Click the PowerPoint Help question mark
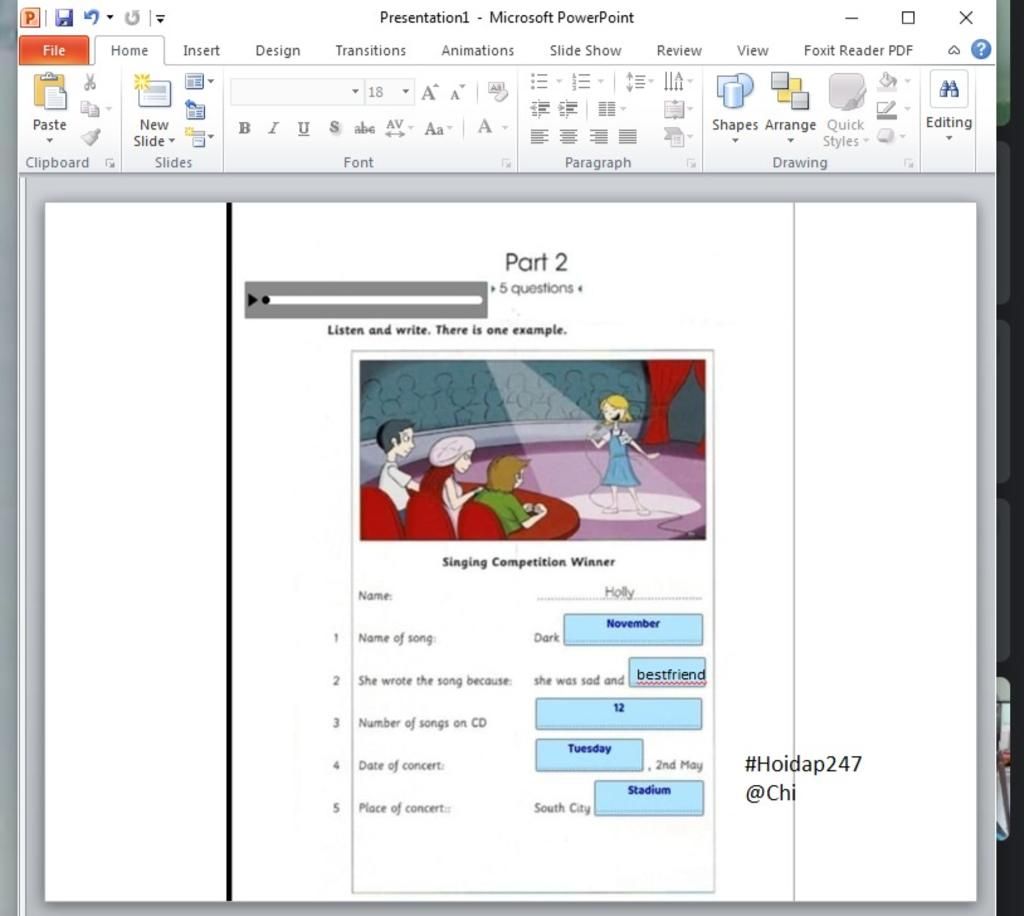This screenshot has height=916, width=1024. coord(981,50)
